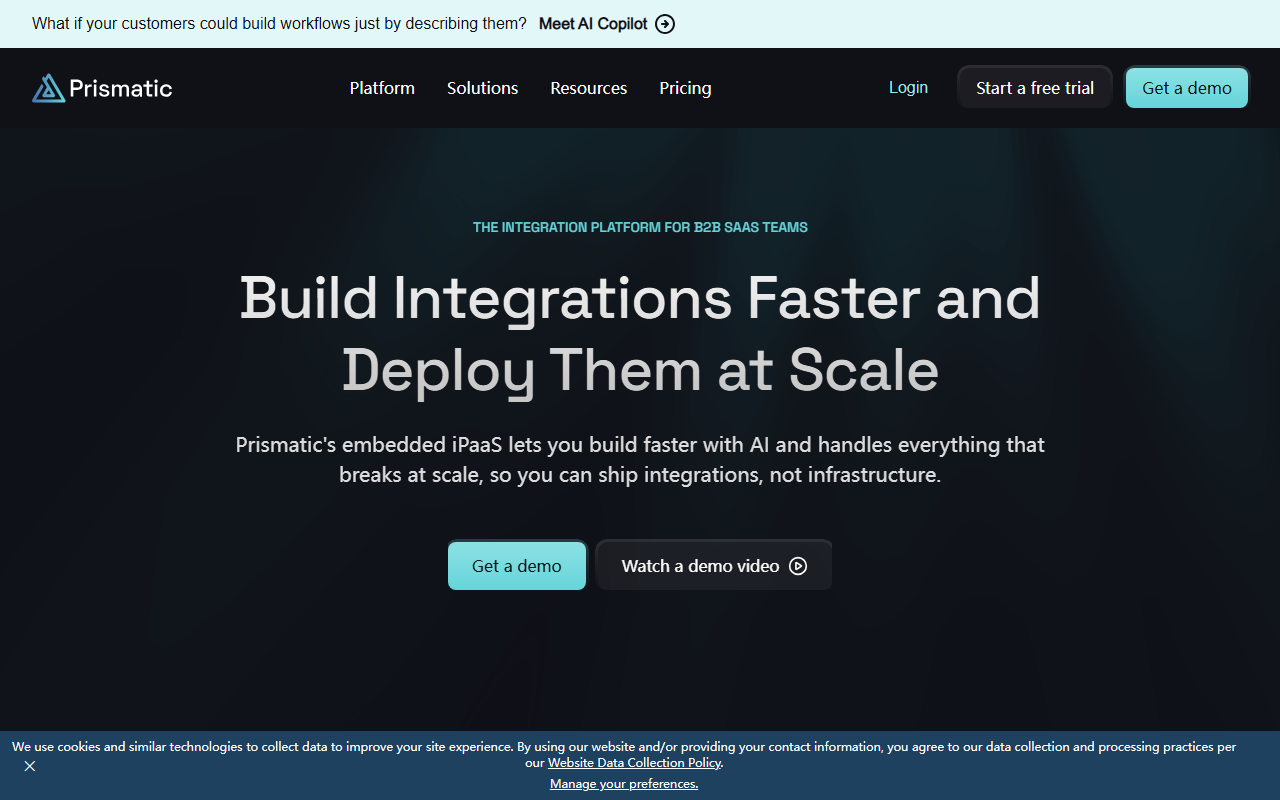Open the Website Data Collection Policy link
Image resolution: width=1280 pixels, height=800 pixels.
click(x=634, y=763)
